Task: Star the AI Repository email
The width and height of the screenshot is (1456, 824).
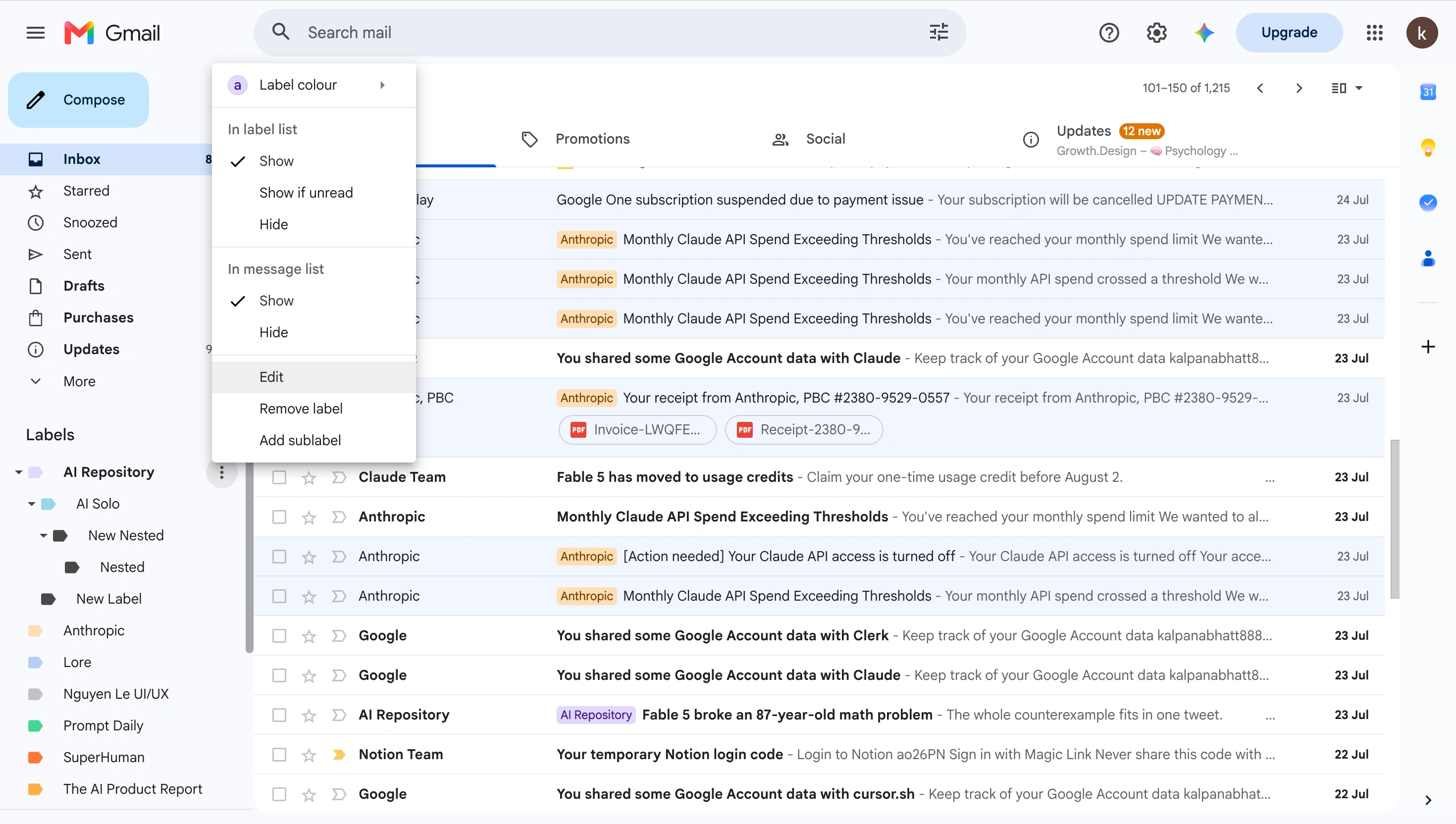Action: [309, 716]
